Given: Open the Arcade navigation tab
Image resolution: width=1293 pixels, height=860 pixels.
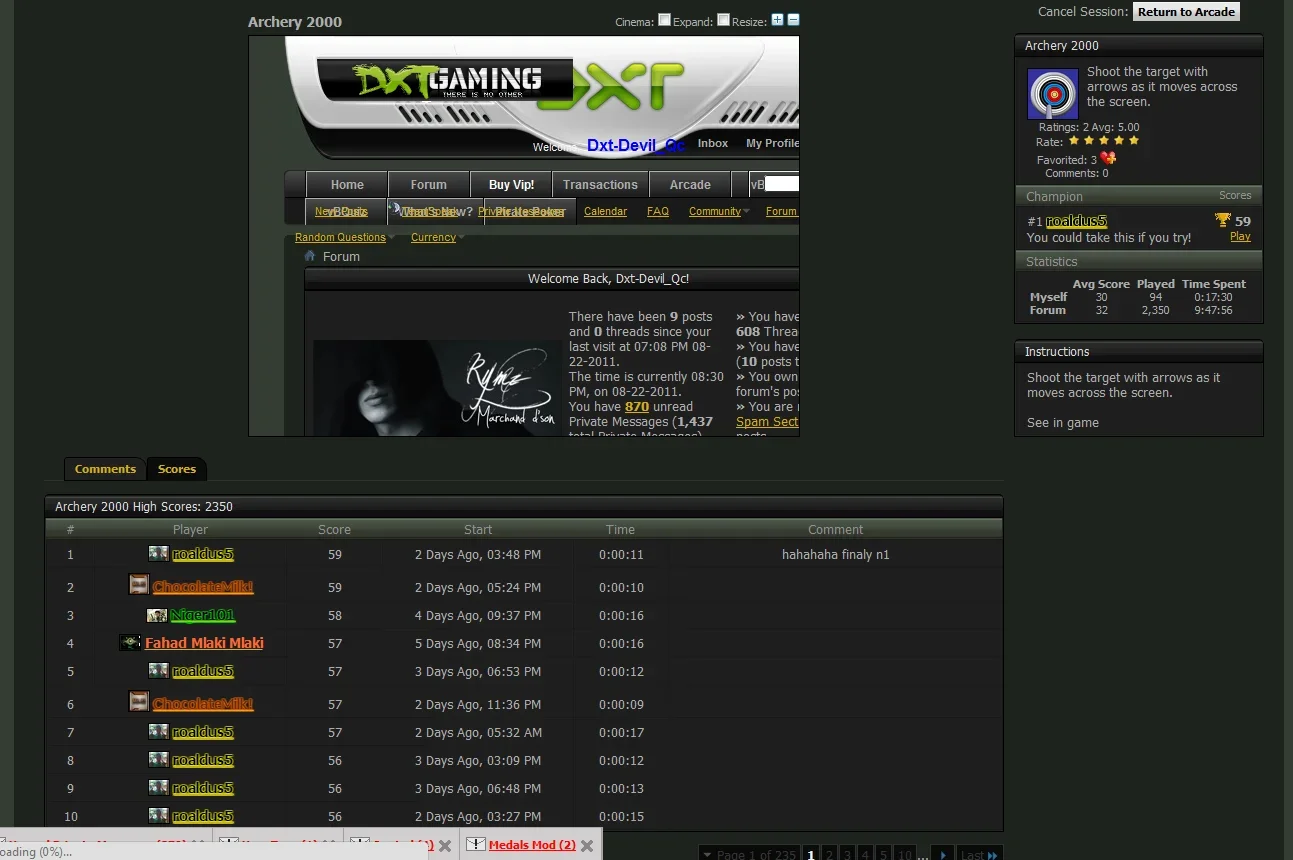Looking at the screenshot, I should (x=690, y=184).
